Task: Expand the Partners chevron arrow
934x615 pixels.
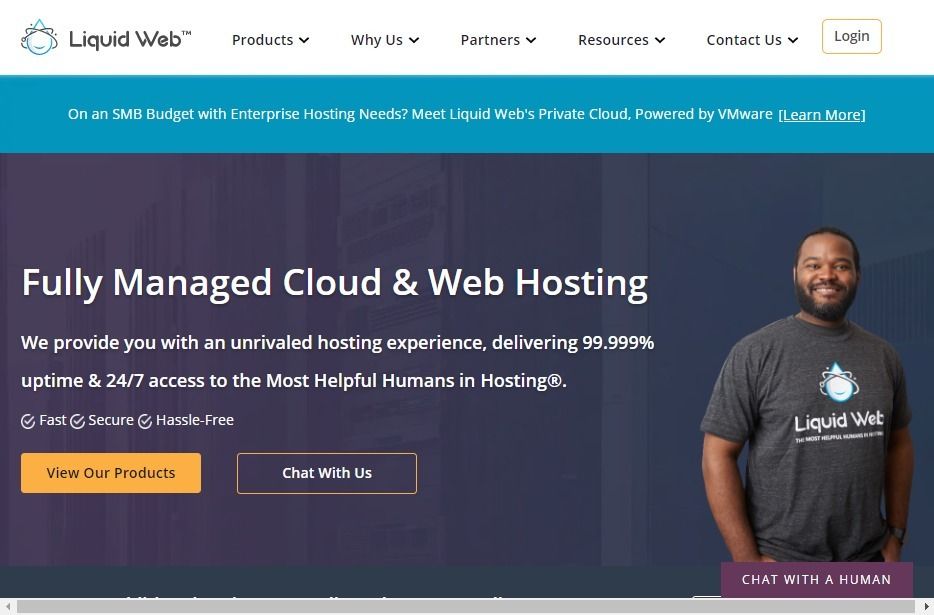Action: tap(531, 41)
